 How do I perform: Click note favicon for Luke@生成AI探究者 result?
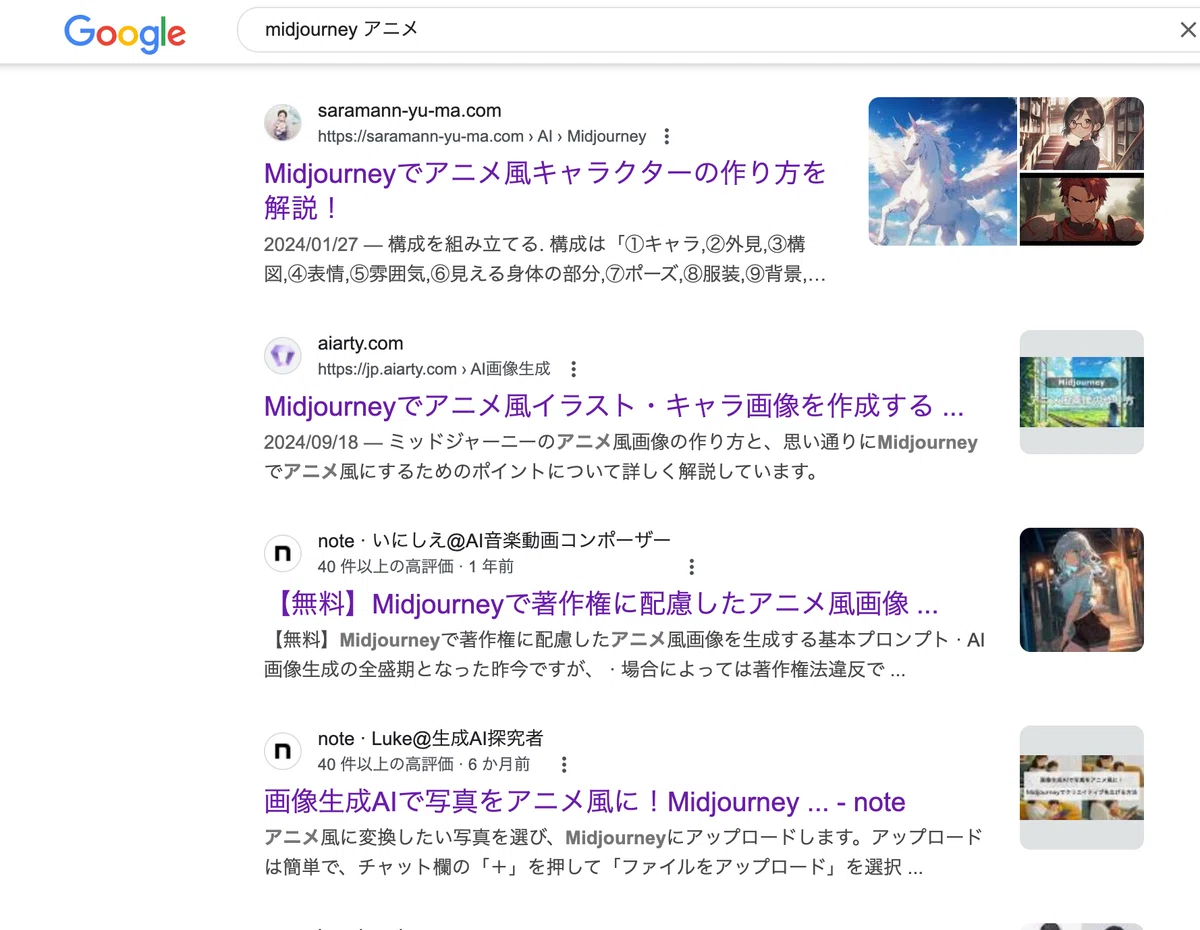pyautogui.click(x=283, y=750)
